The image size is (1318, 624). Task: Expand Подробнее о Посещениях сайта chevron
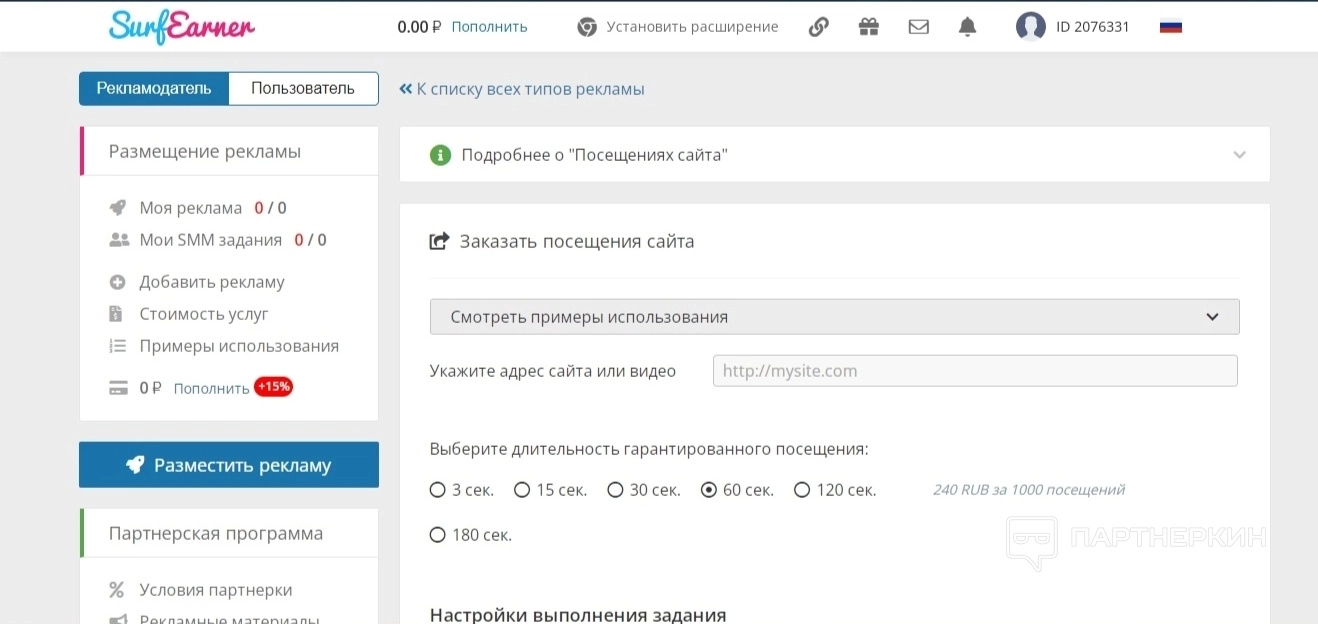tap(1240, 155)
